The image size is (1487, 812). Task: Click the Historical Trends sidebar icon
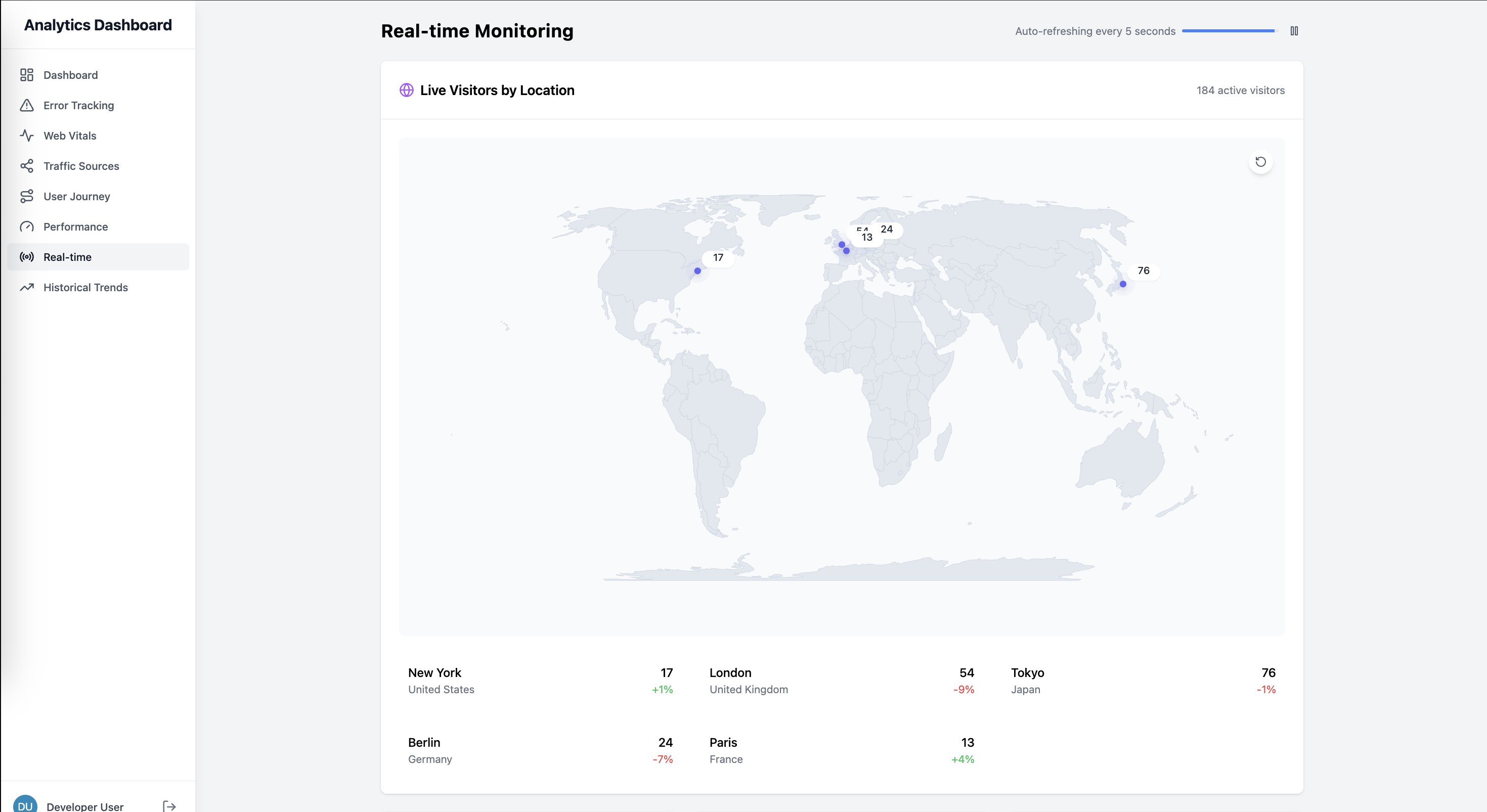click(x=28, y=288)
